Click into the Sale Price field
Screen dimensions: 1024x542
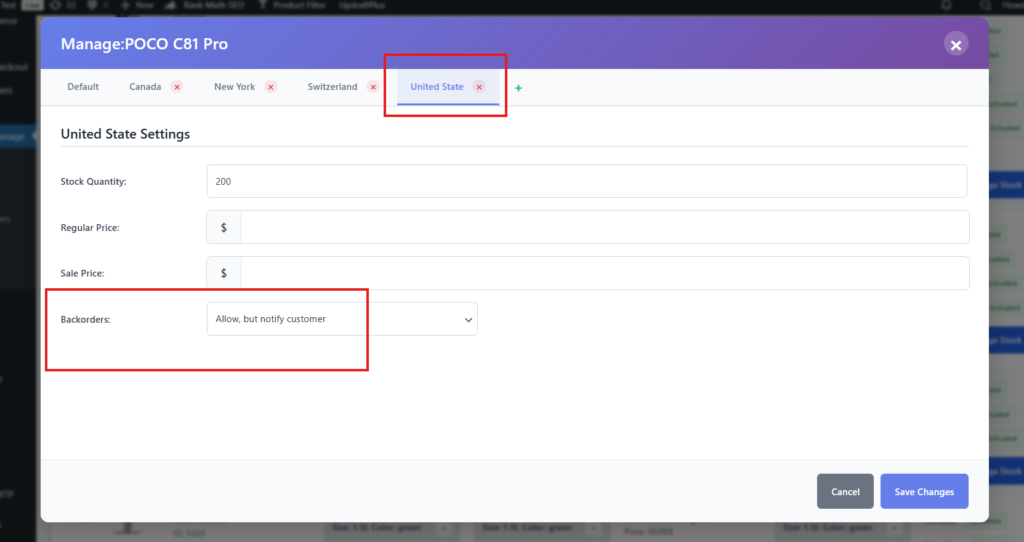coord(605,273)
